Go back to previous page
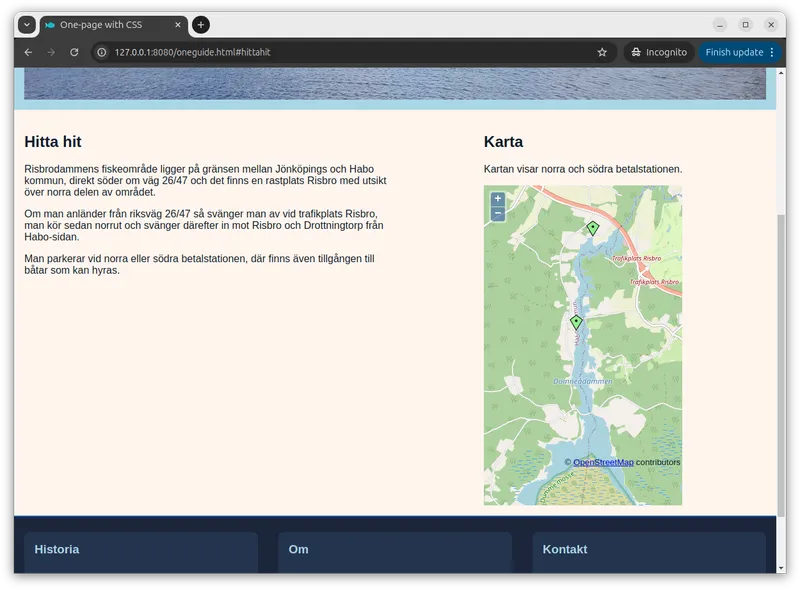800x589 pixels. tap(28, 52)
